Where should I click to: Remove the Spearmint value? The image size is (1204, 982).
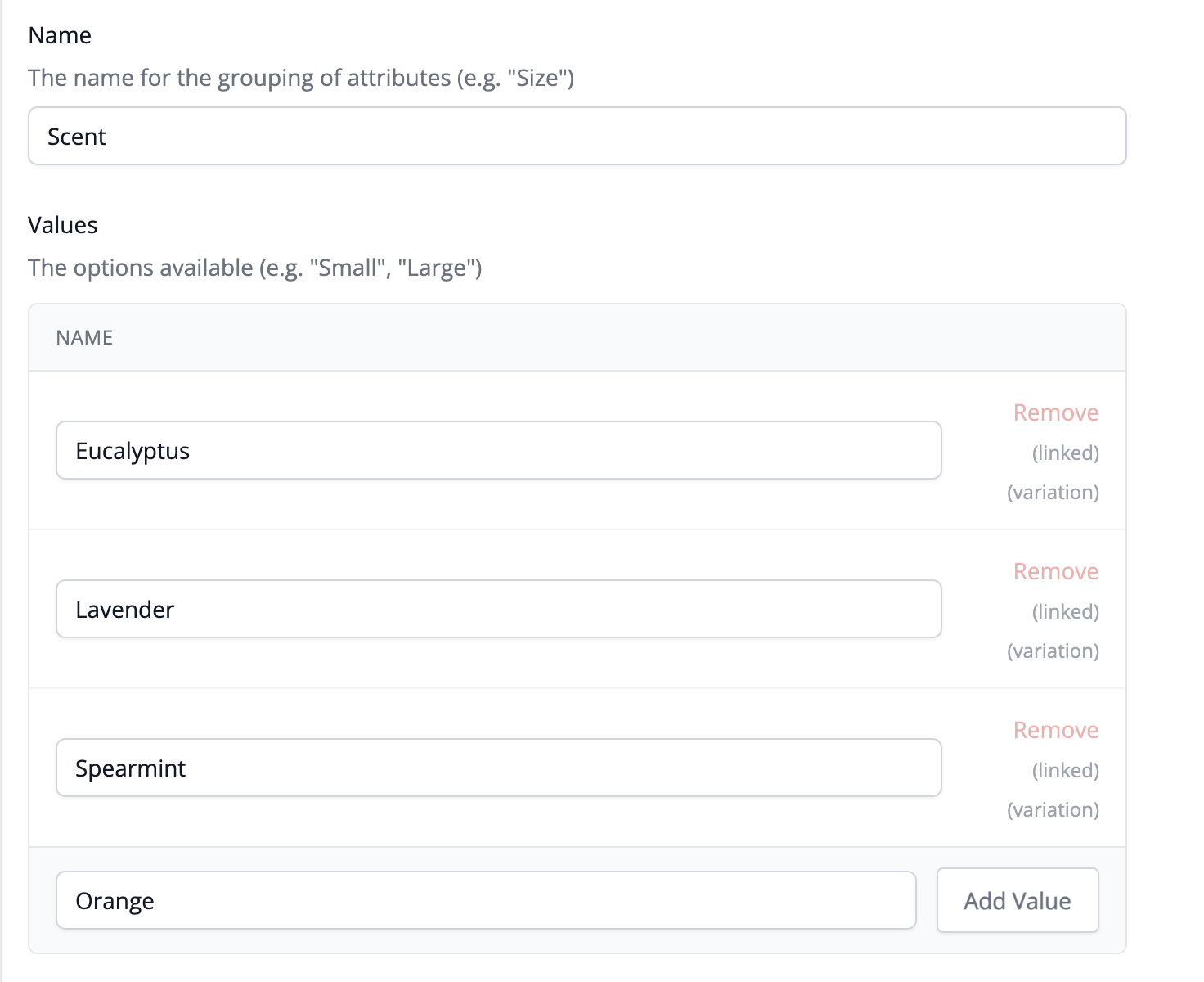coord(1056,730)
